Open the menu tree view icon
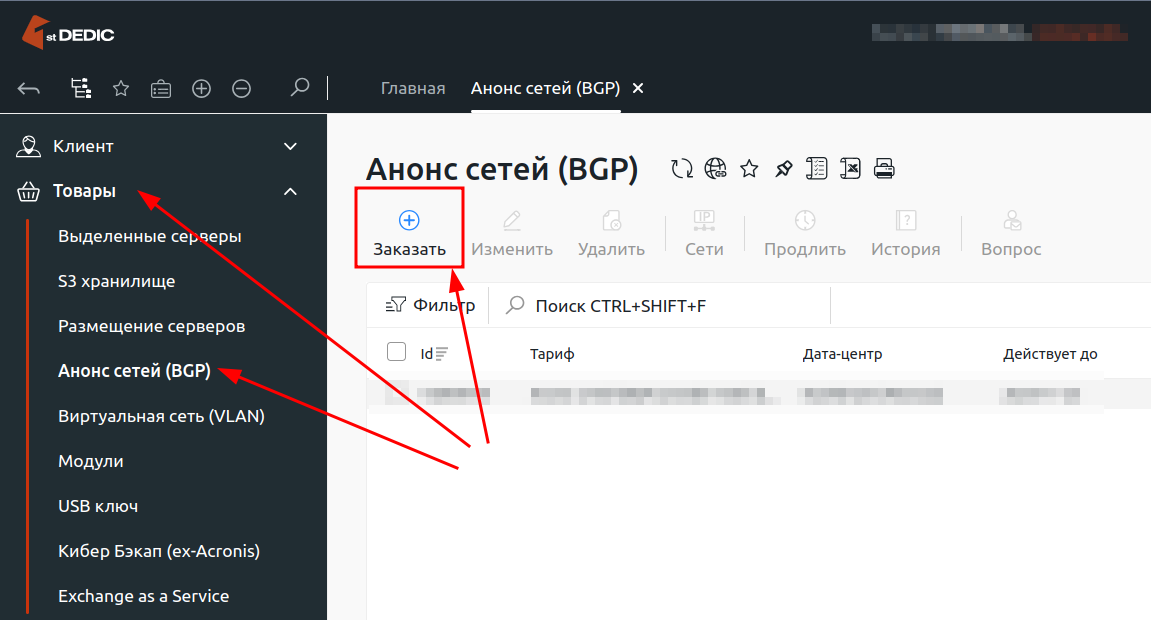 click(x=81, y=89)
